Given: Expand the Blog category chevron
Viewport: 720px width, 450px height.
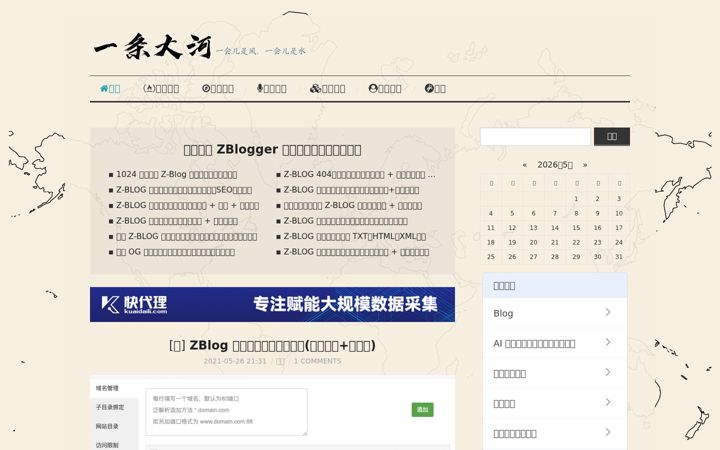Looking at the screenshot, I should pos(608,312).
